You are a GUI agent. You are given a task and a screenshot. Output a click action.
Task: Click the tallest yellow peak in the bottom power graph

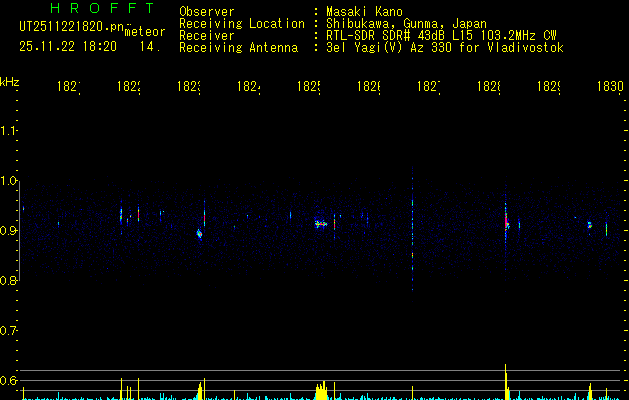505,381
